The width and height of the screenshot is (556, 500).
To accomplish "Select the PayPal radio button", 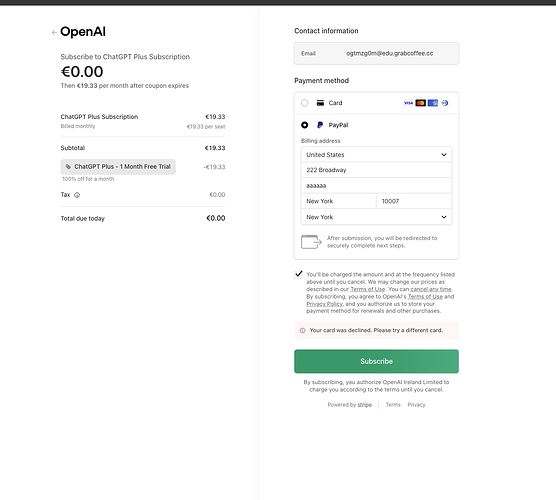I will coord(305,125).
